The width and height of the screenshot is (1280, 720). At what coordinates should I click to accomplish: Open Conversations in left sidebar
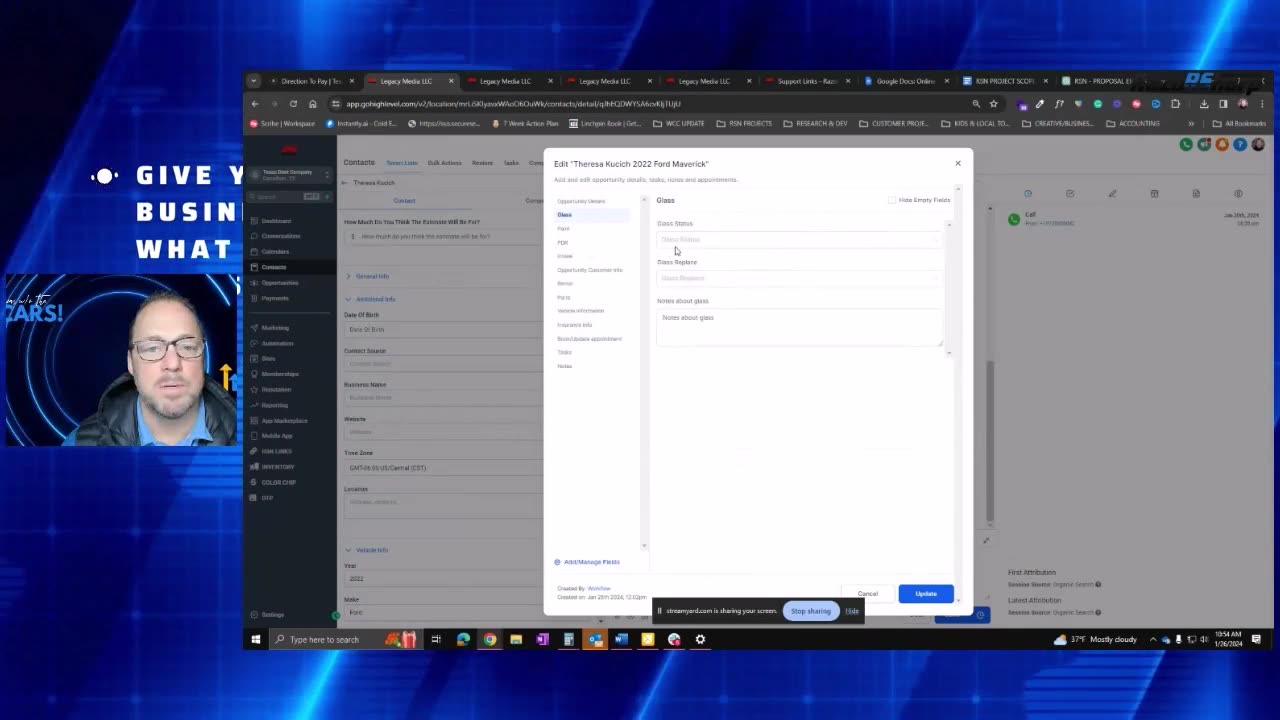tap(280, 236)
